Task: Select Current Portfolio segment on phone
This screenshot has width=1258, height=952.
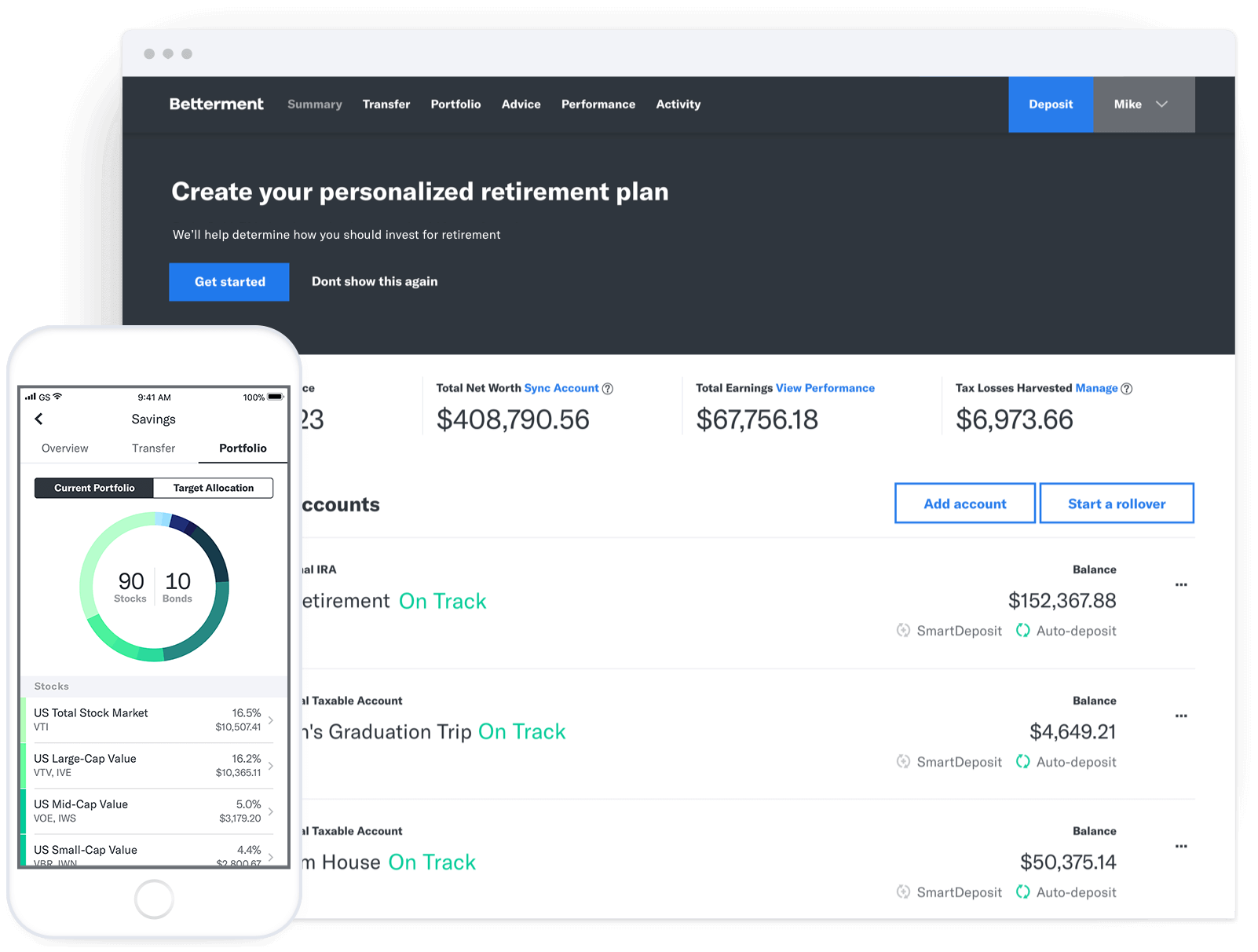Action: click(94, 488)
